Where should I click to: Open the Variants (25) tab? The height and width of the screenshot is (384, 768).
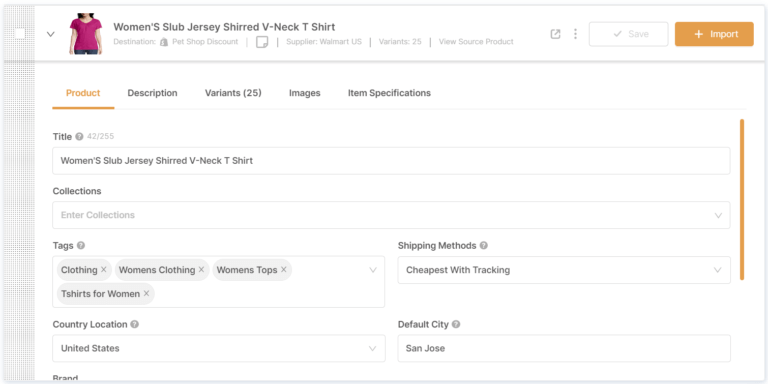(233, 93)
